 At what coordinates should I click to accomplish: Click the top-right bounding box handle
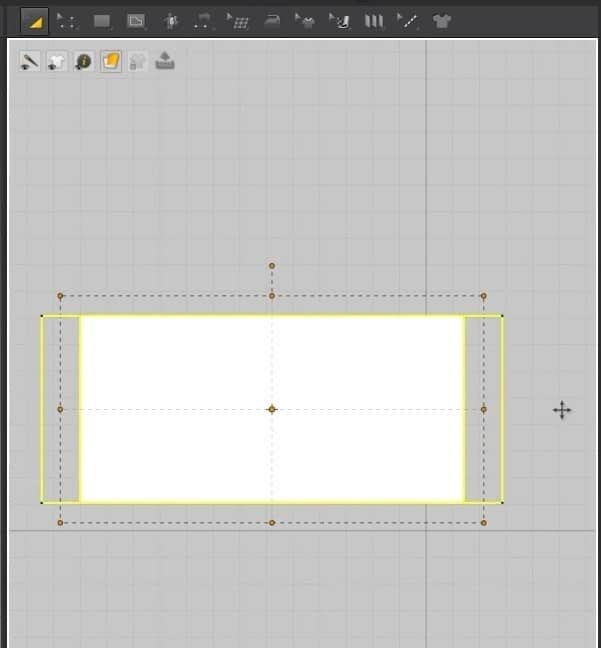coord(484,296)
